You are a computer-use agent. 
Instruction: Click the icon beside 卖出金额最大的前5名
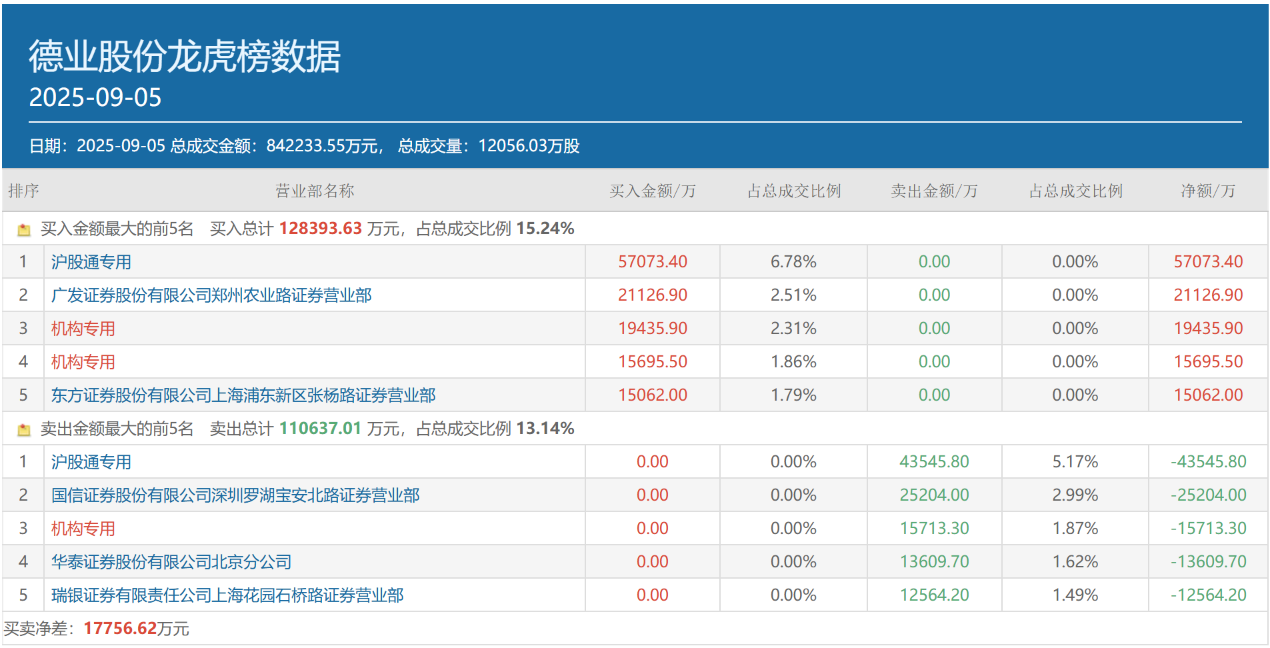click(24, 429)
